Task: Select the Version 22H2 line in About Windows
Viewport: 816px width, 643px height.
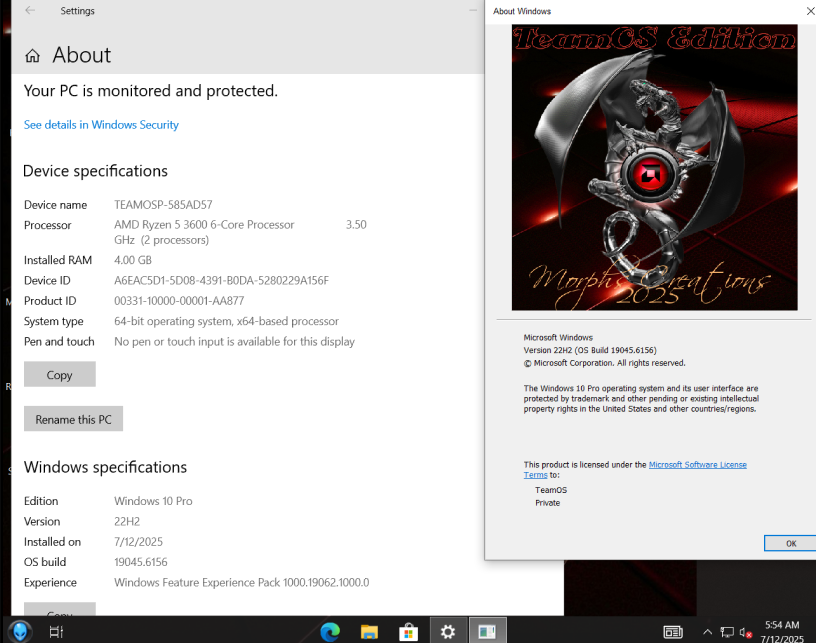Action: [590, 350]
